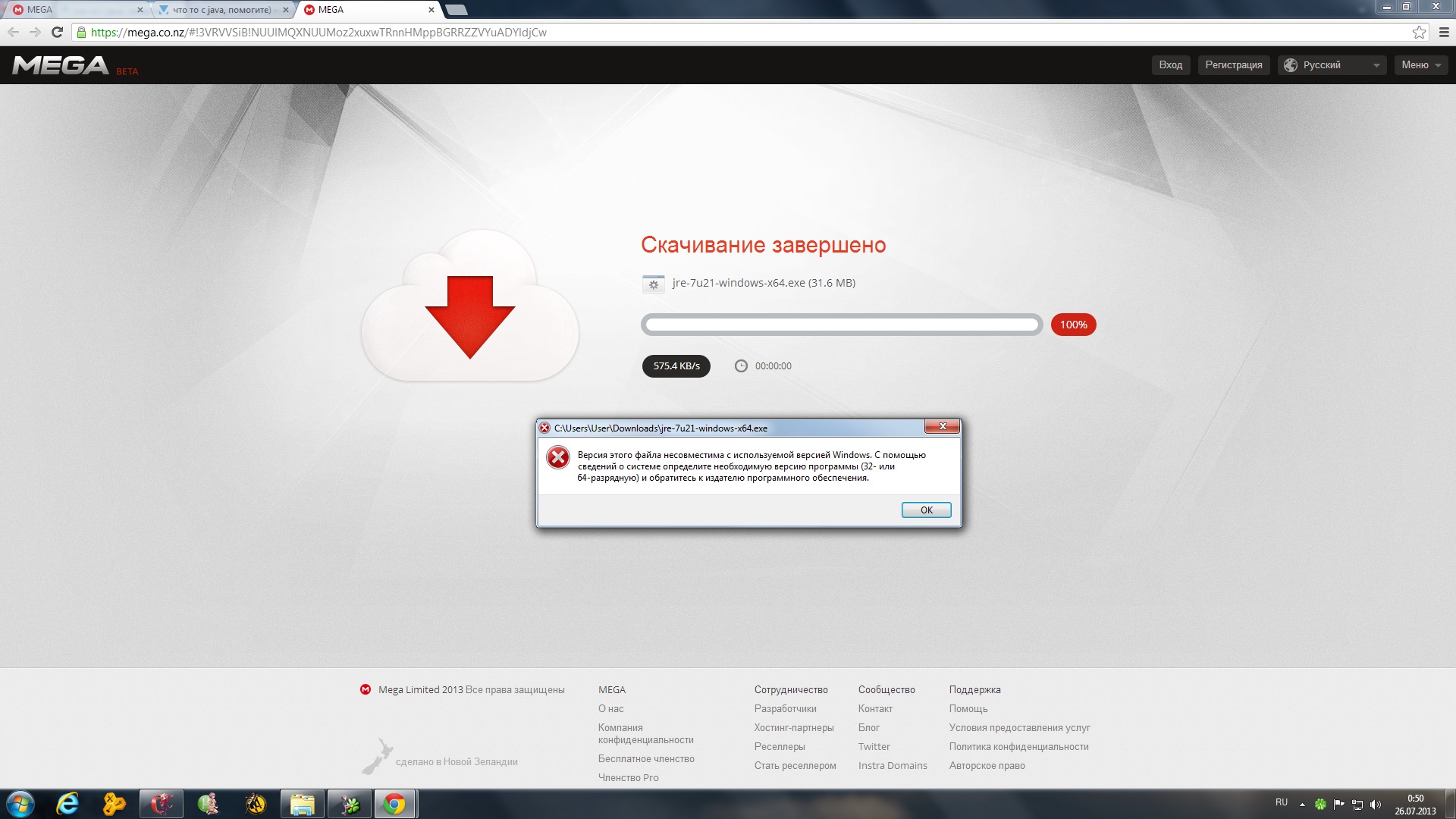1456x819 pixels.
Task: Click the green ICQ flower tray icon
Action: click(x=1320, y=804)
